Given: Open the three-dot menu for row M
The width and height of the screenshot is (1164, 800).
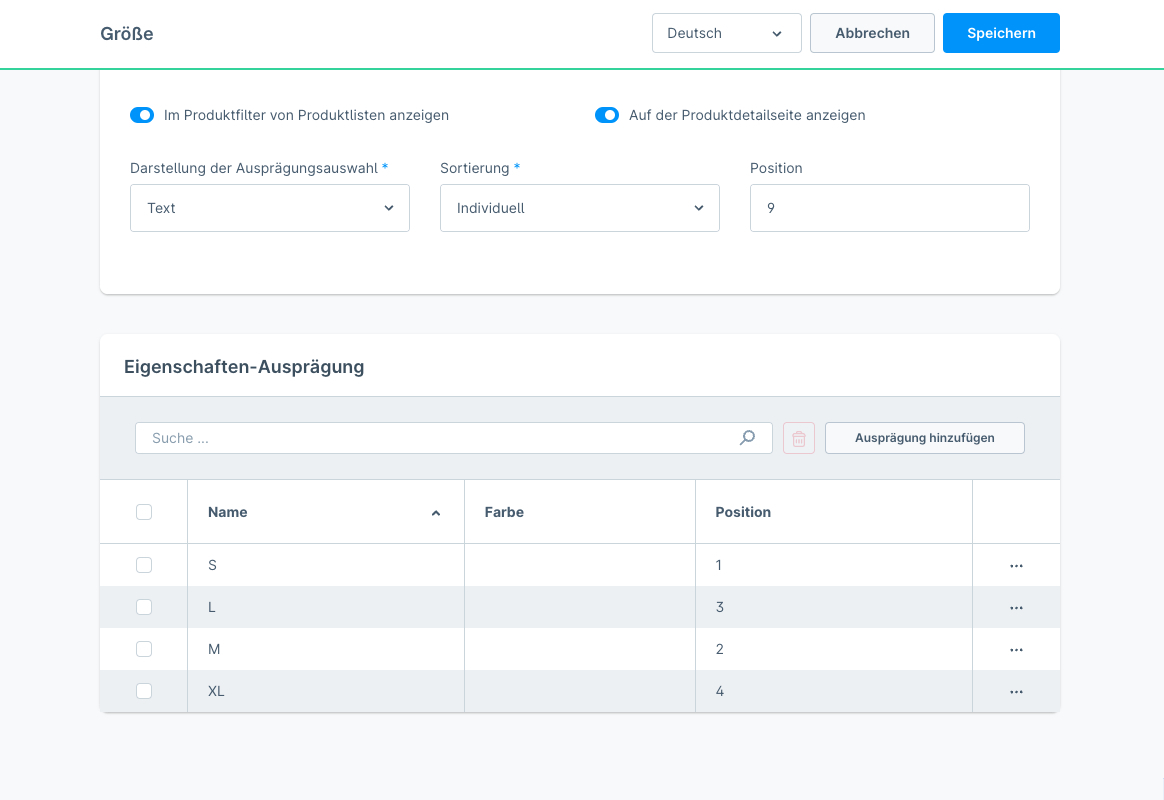Looking at the screenshot, I should (1016, 650).
